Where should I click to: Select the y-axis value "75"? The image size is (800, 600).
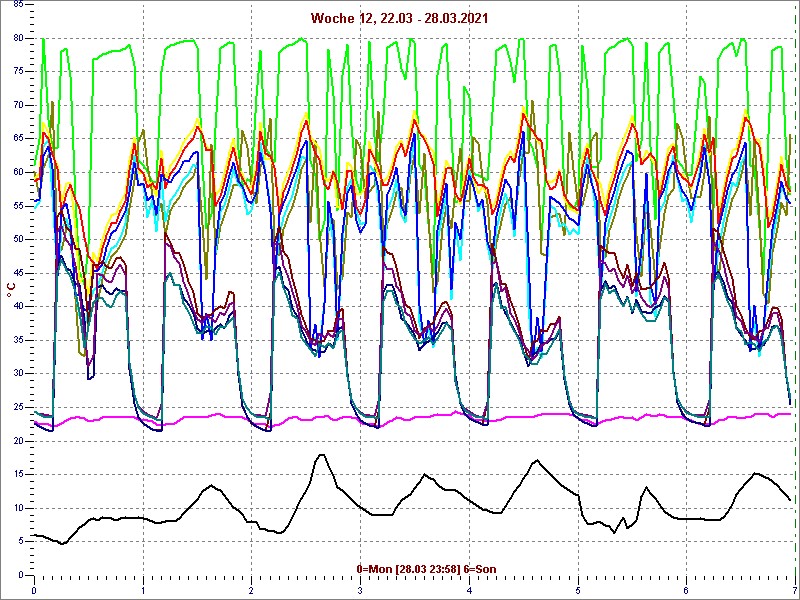(x=18, y=72)
